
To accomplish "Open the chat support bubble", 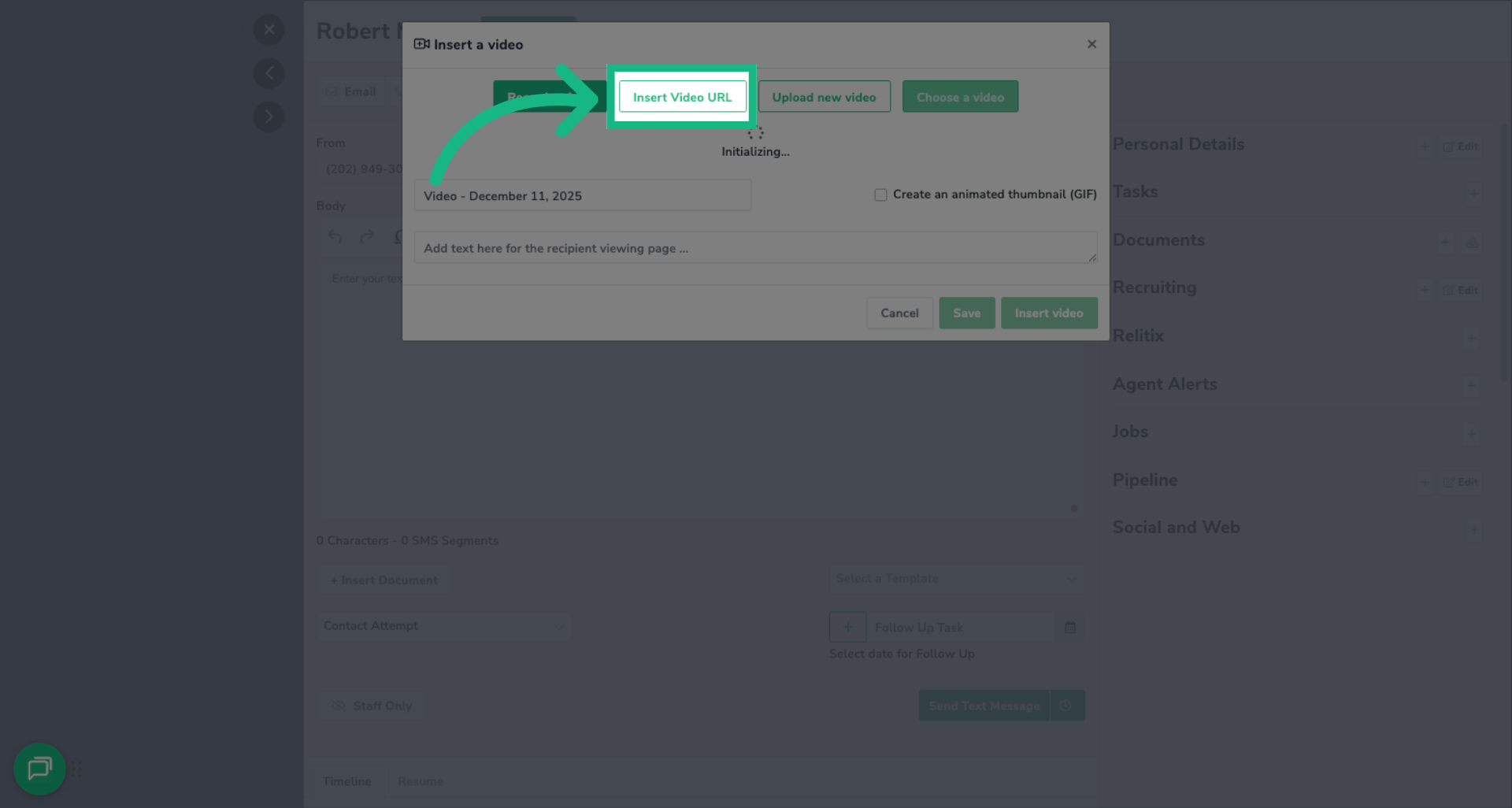I will [x=39, y=769].
